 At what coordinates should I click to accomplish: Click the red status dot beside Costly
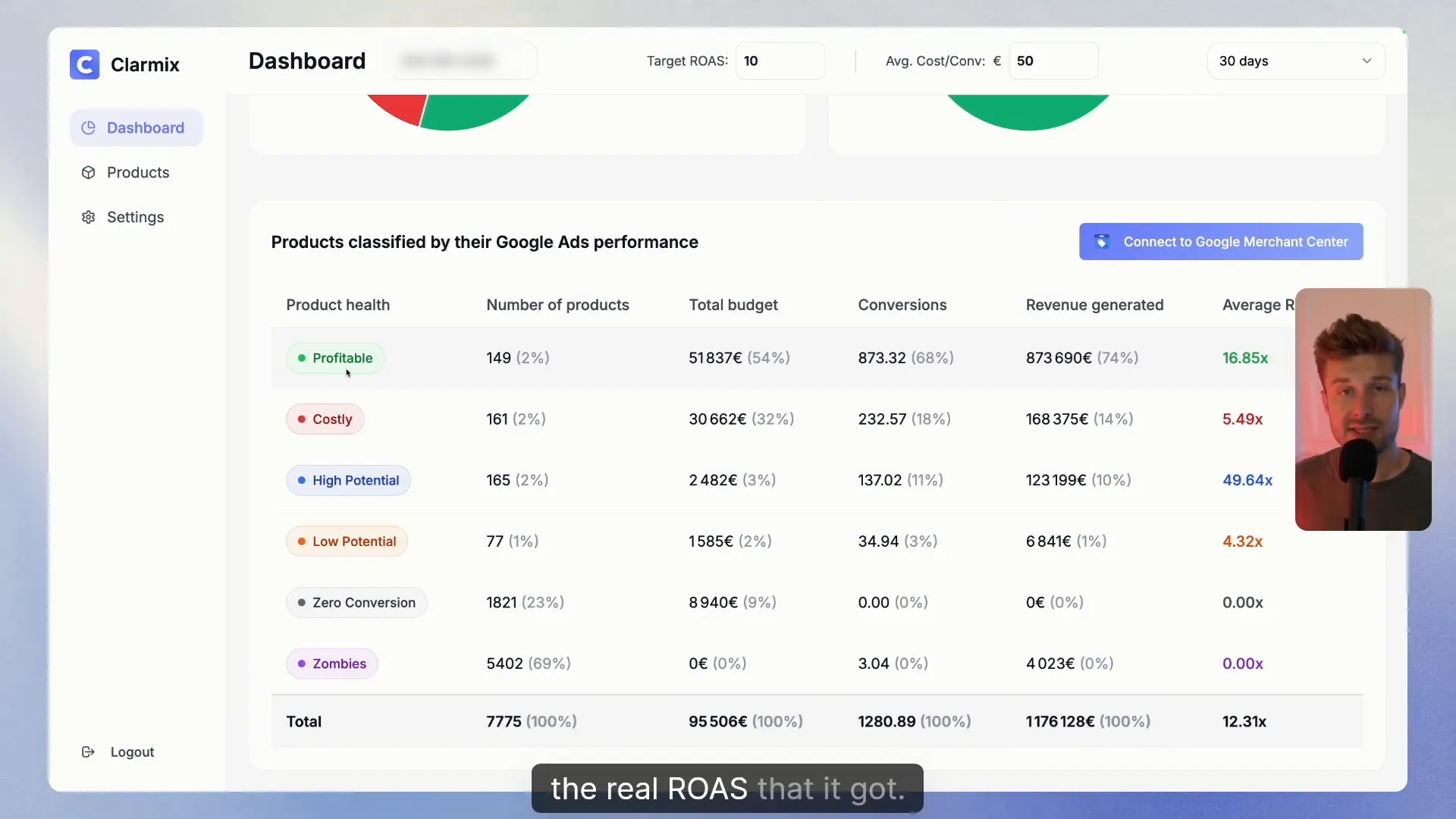coord(303,419)
